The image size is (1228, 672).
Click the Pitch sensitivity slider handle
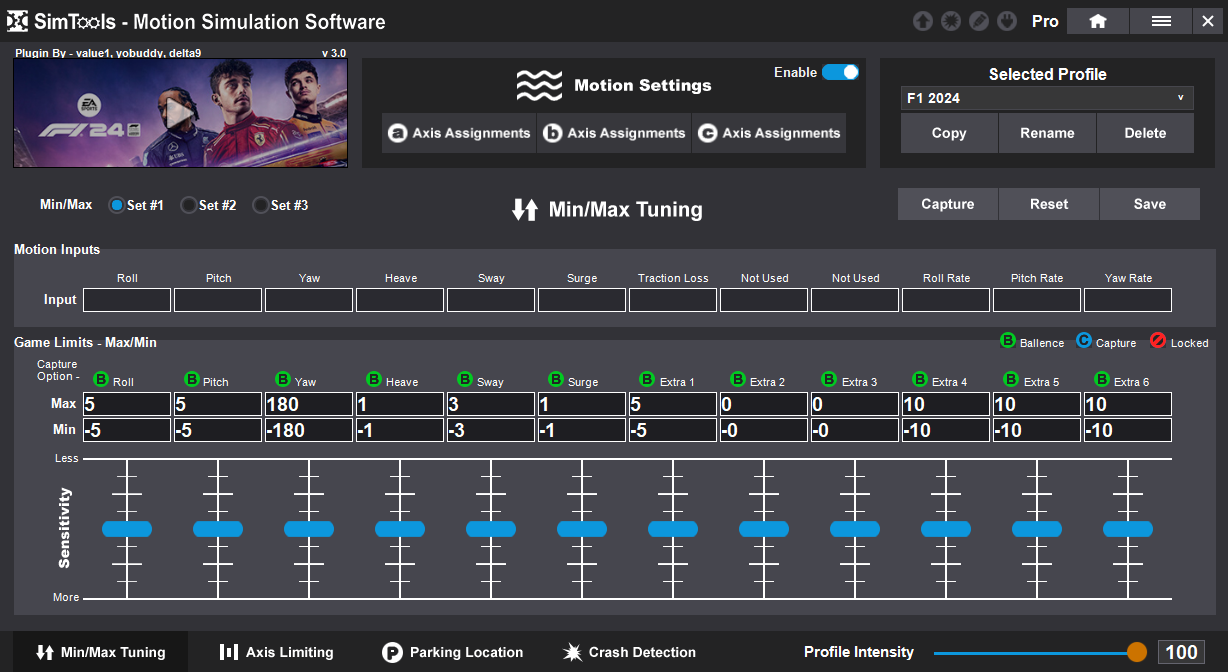point(218,529)
